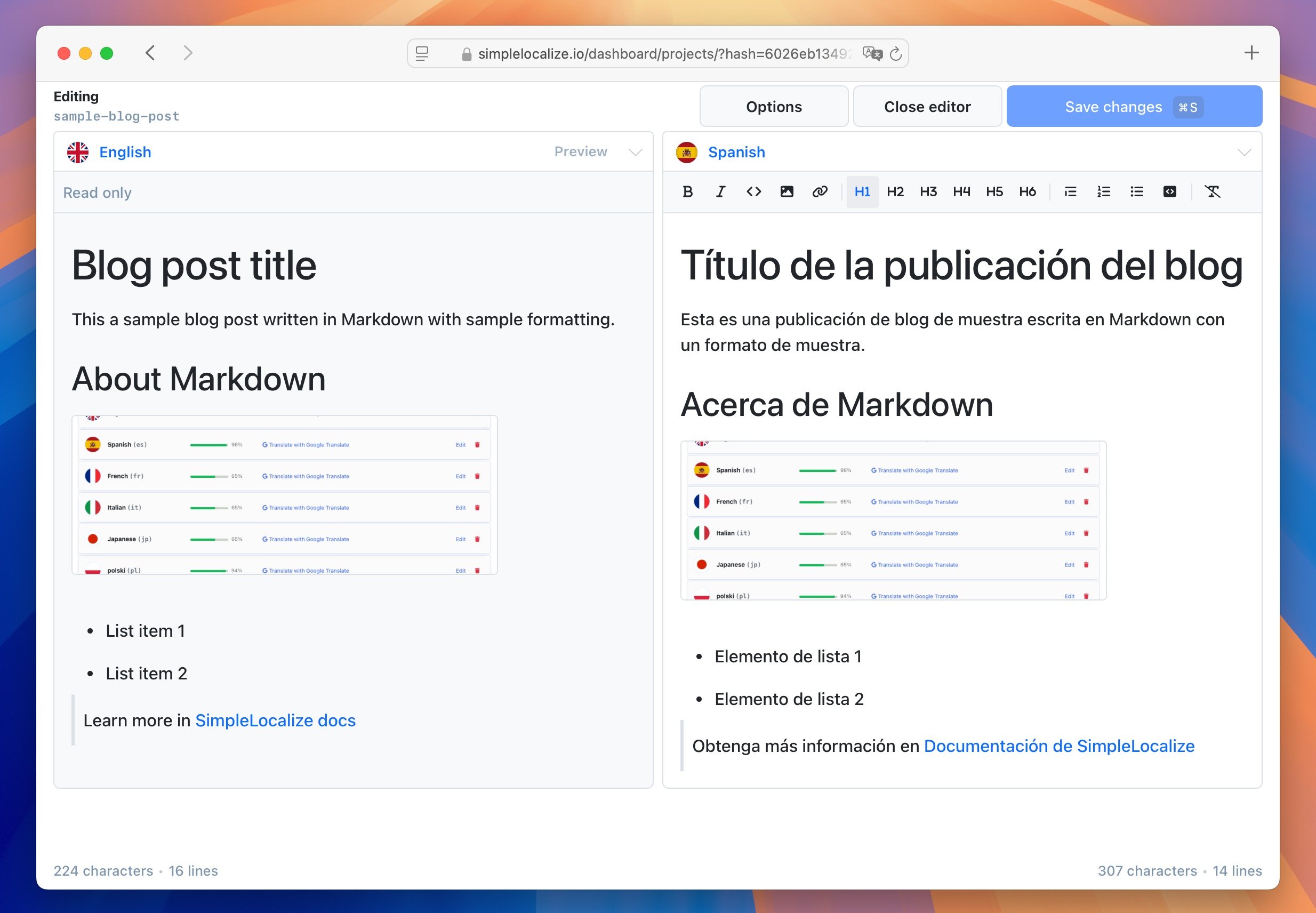Insert a bulleted list
1316x913 pixels.
click(x=1137, y=191)
